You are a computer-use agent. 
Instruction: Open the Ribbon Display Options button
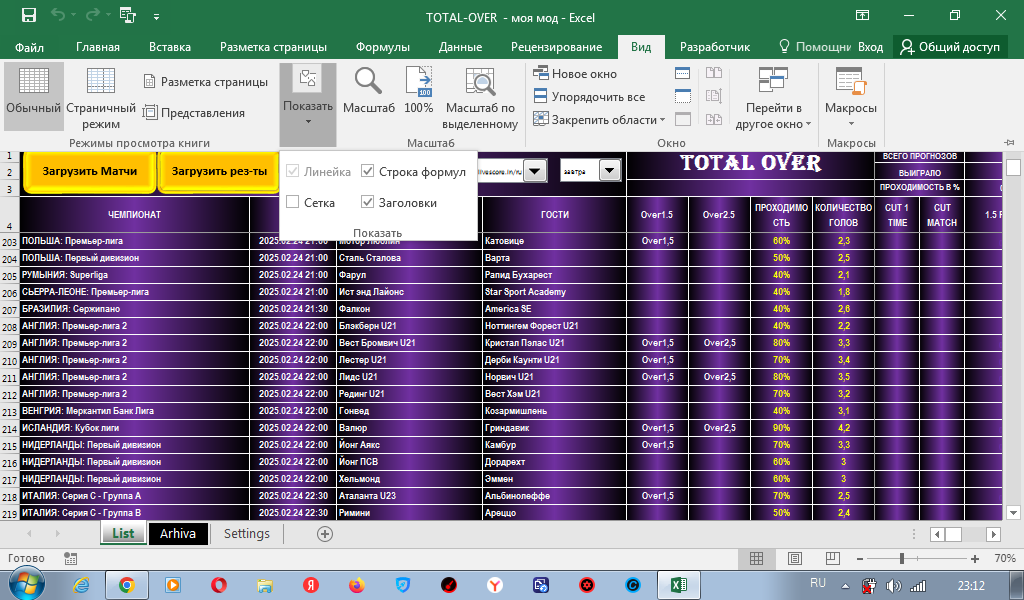point(863,16)
